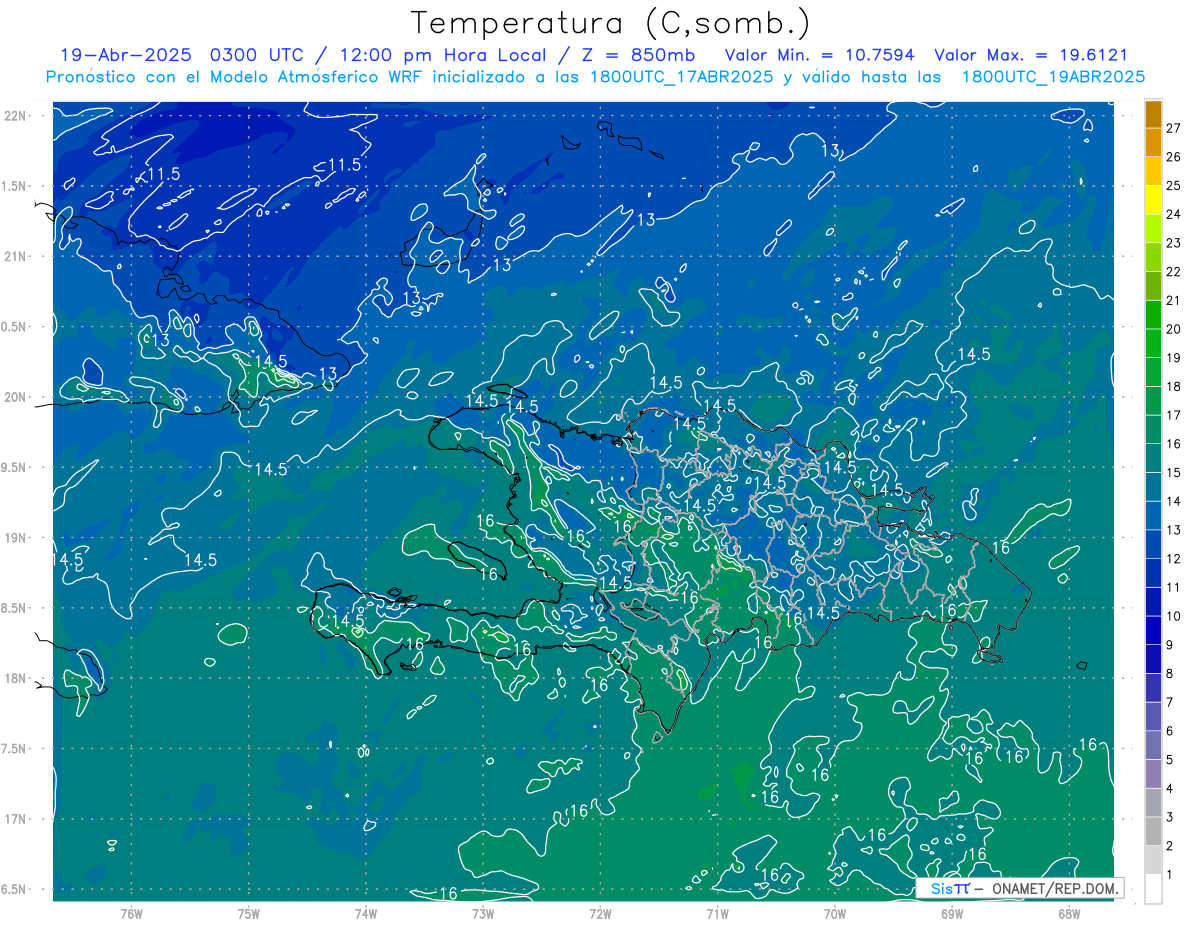1200x927 pixels.
Task: Click the '76W' longitude axis label
Action: [131, 914]
